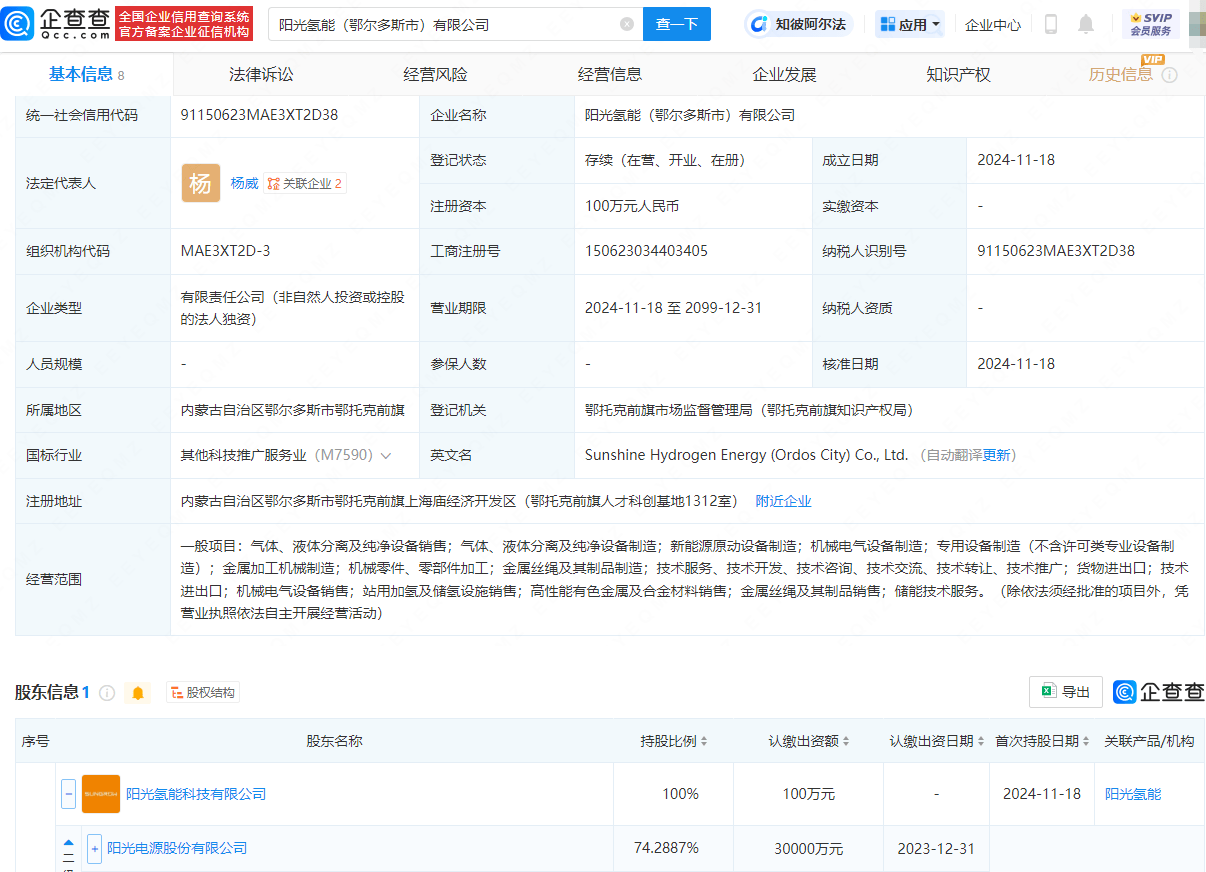Open the 阳光氢能 related product link
Screen dimensions: 1206x872
point(1133,794)
